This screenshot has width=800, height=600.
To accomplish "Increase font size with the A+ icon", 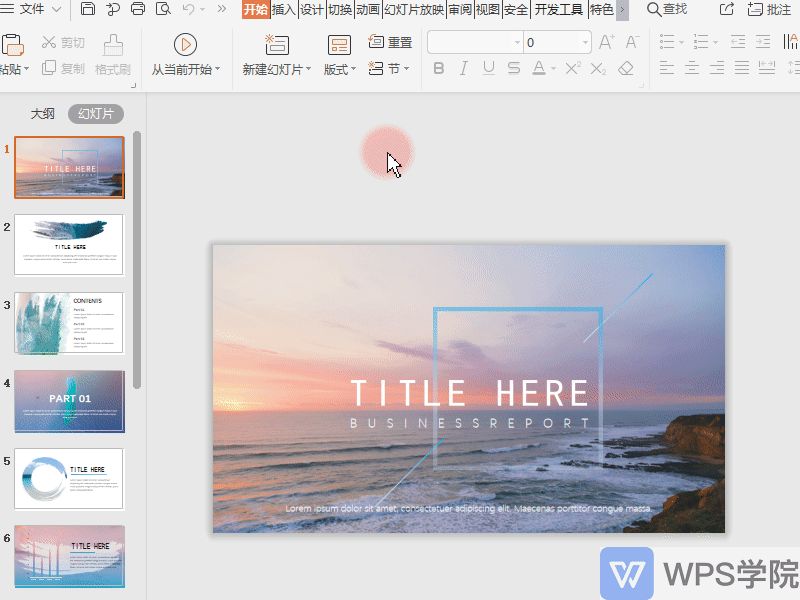I will point(606,42).
